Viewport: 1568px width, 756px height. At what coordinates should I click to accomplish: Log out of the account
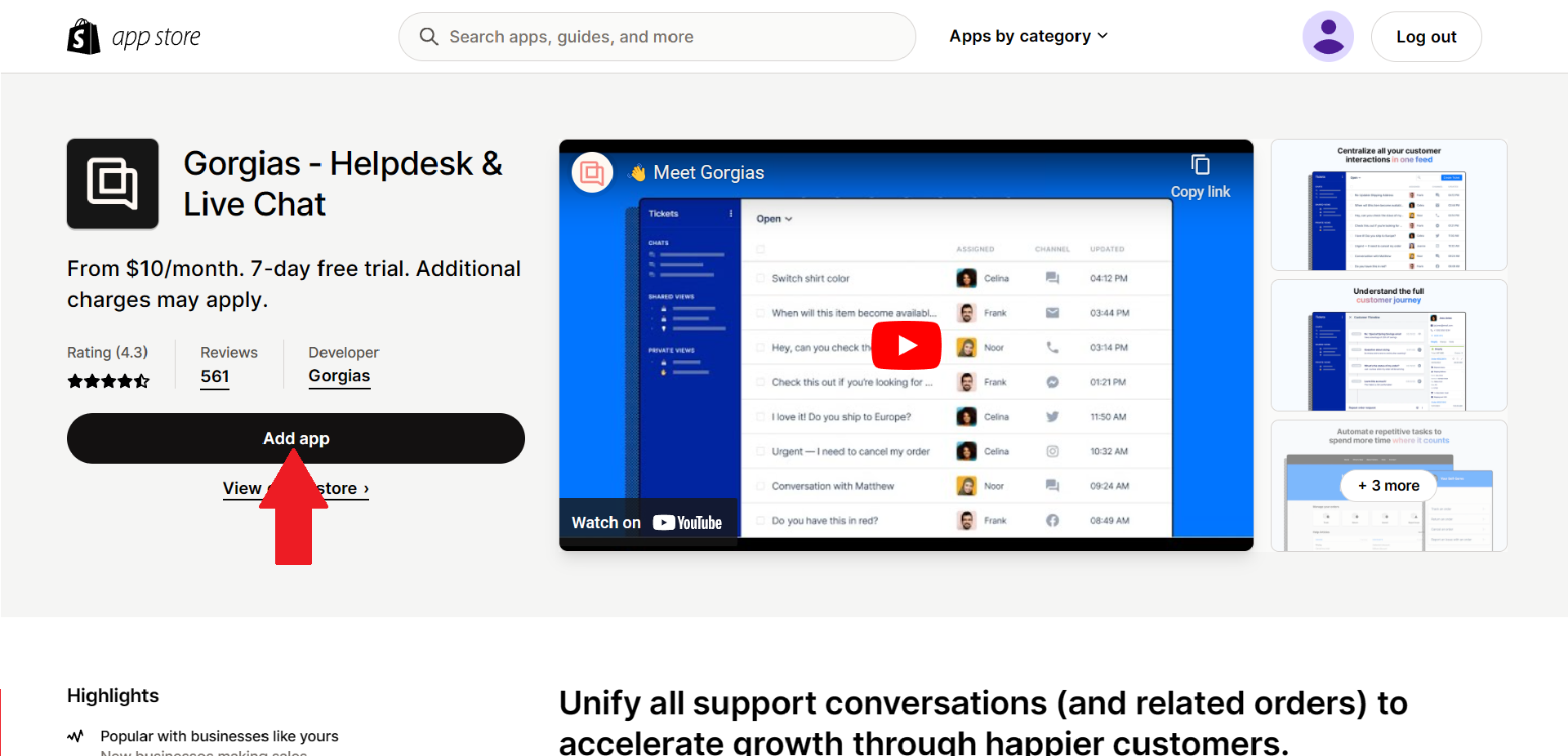pos(1426,37)
